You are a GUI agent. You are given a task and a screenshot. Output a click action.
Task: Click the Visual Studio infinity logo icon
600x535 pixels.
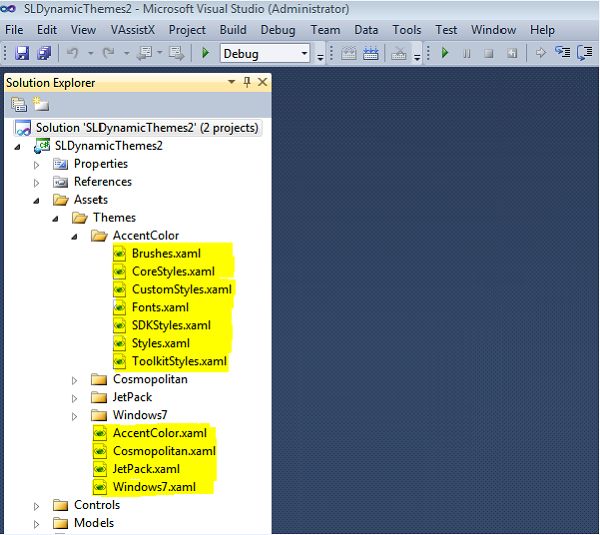8,8
